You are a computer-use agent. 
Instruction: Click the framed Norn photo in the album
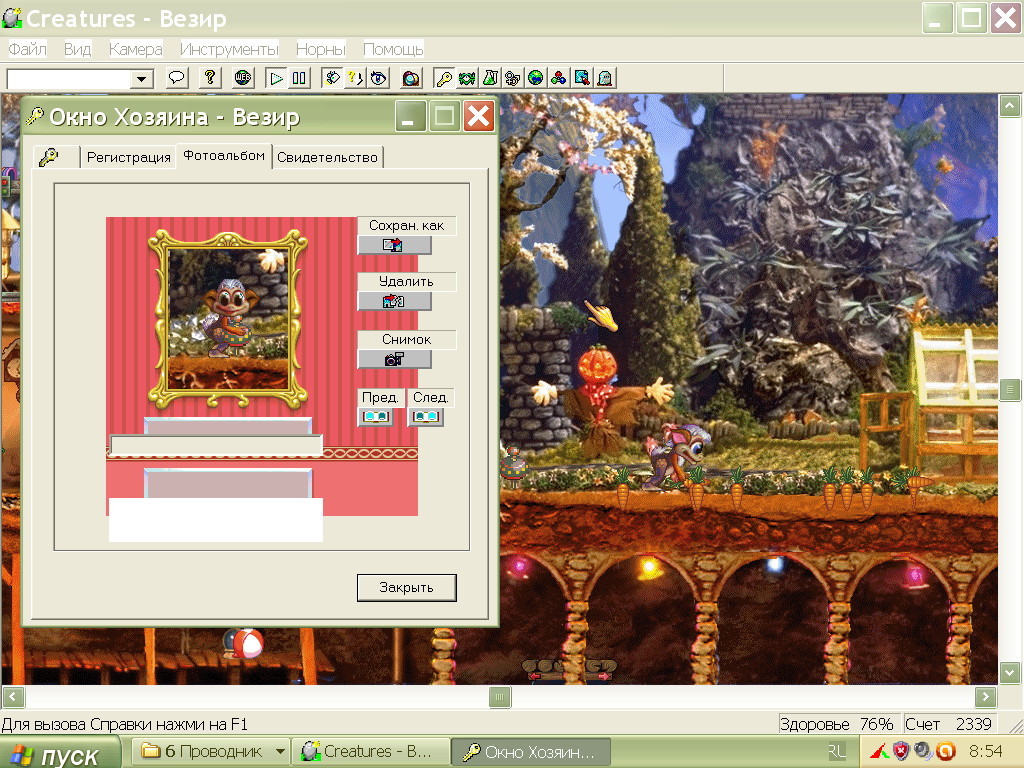pos(228,319)
